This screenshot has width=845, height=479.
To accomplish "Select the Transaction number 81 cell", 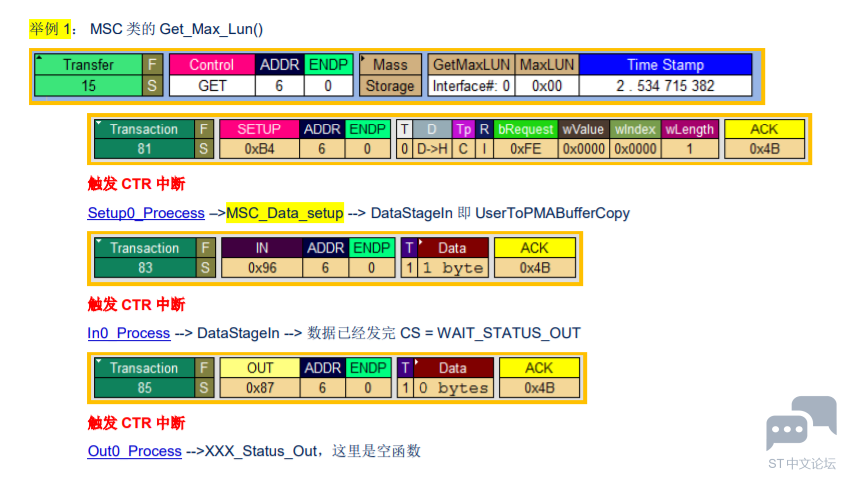I will [x=144, y=149].
